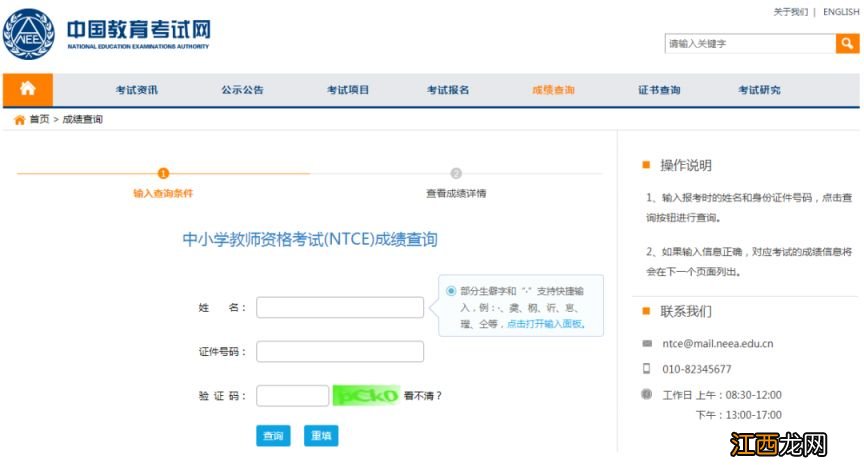Focus the keyword search box
Image resolution: width=864 pixels, height=475 pixels.
click(x=750, y=44)
